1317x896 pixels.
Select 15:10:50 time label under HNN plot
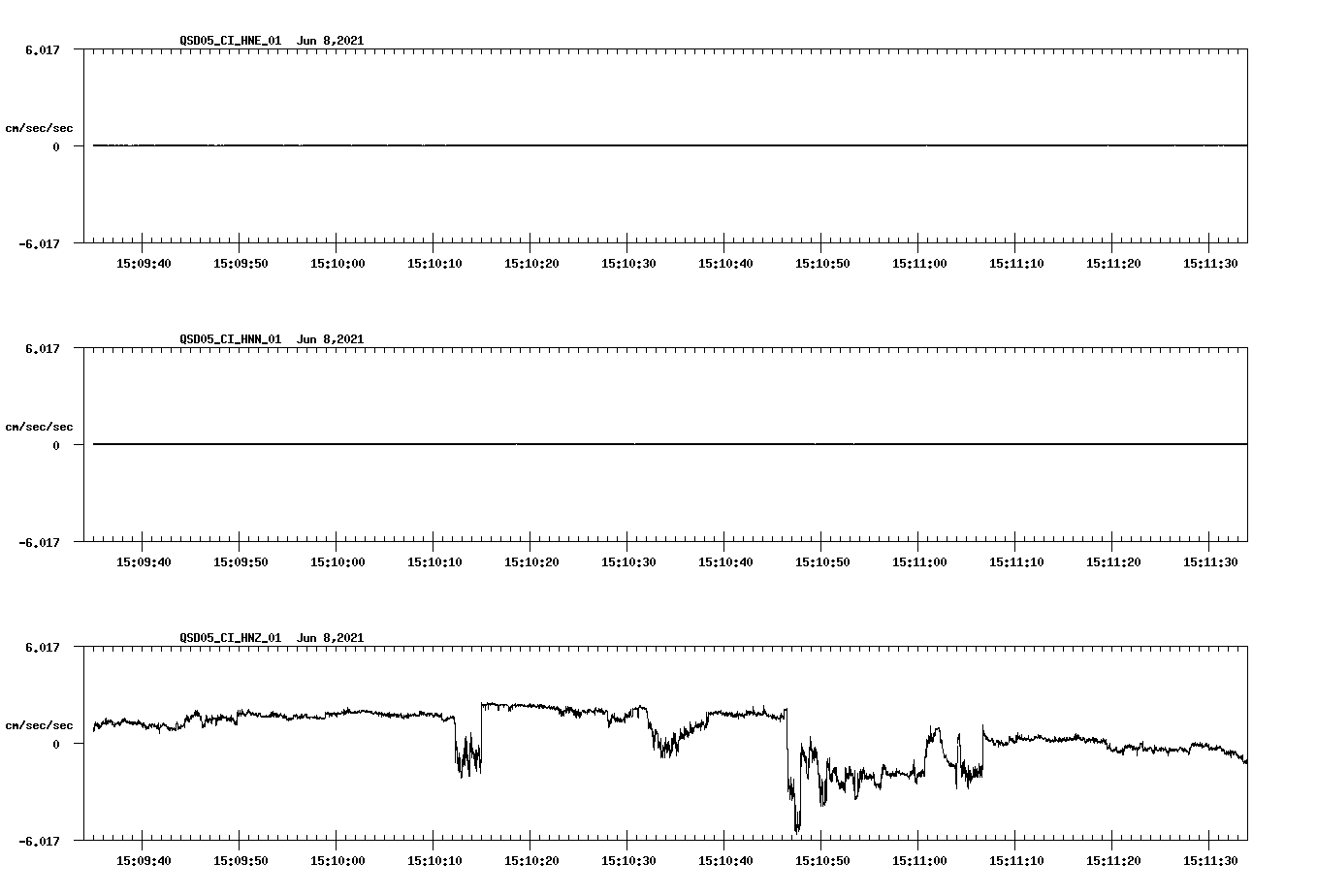click(822, 562)
